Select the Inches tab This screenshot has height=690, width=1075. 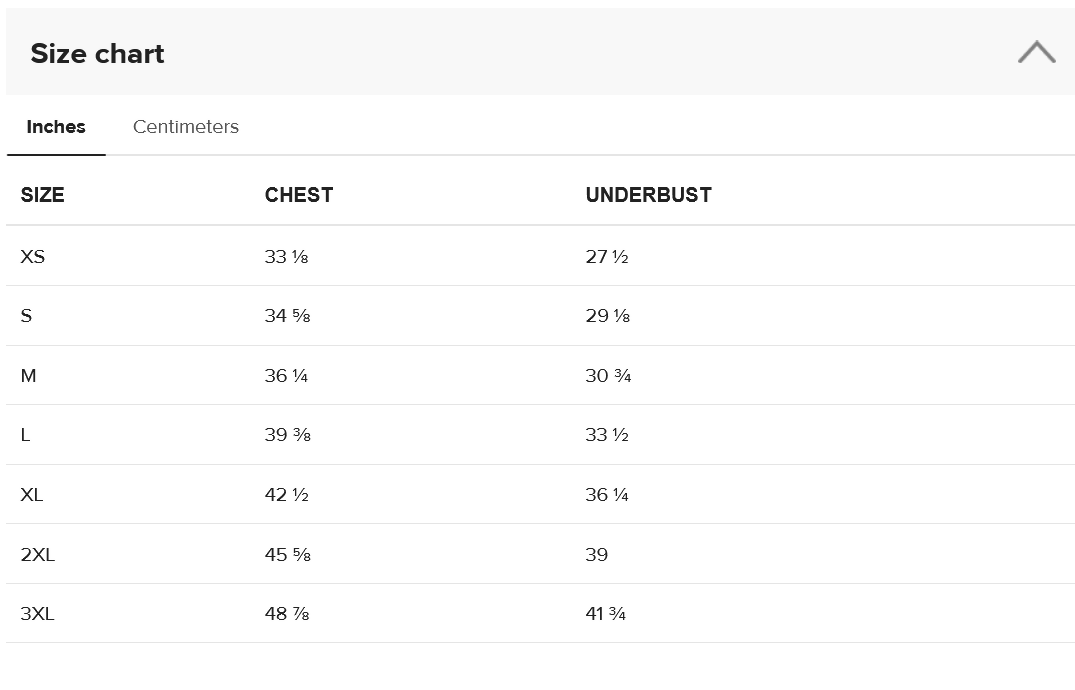(x=56, y=127)
